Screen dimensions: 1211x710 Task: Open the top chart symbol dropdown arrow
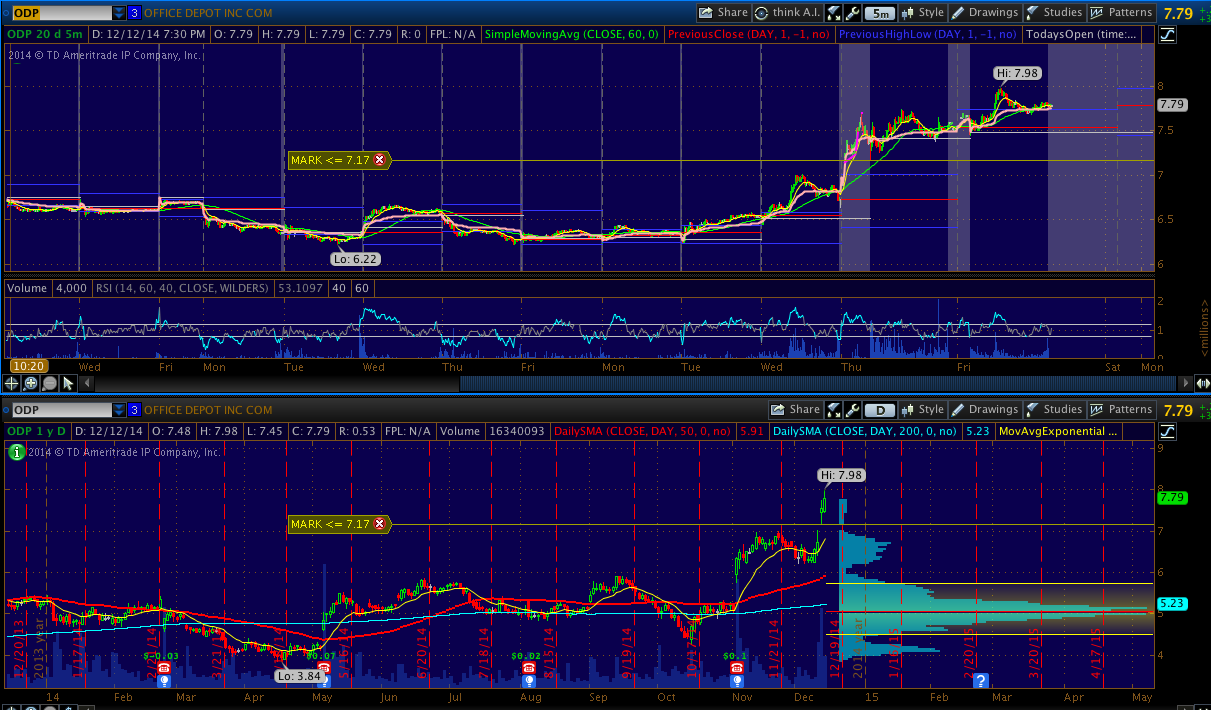pyautogui.click(x=119, y=13)
